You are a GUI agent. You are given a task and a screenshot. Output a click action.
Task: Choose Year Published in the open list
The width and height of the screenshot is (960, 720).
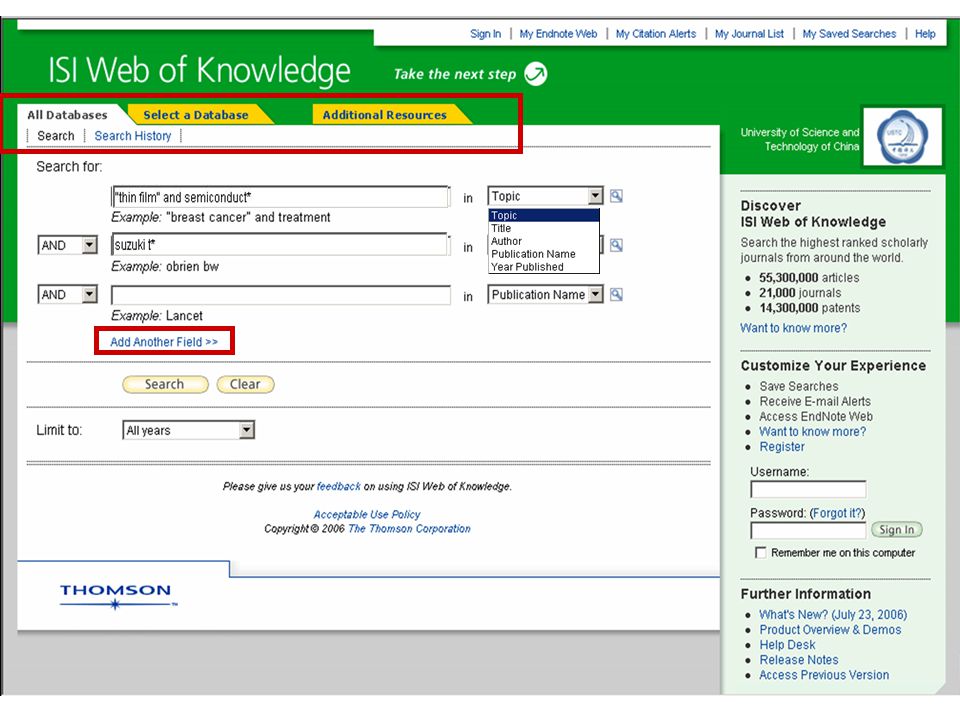click(544, 267)
